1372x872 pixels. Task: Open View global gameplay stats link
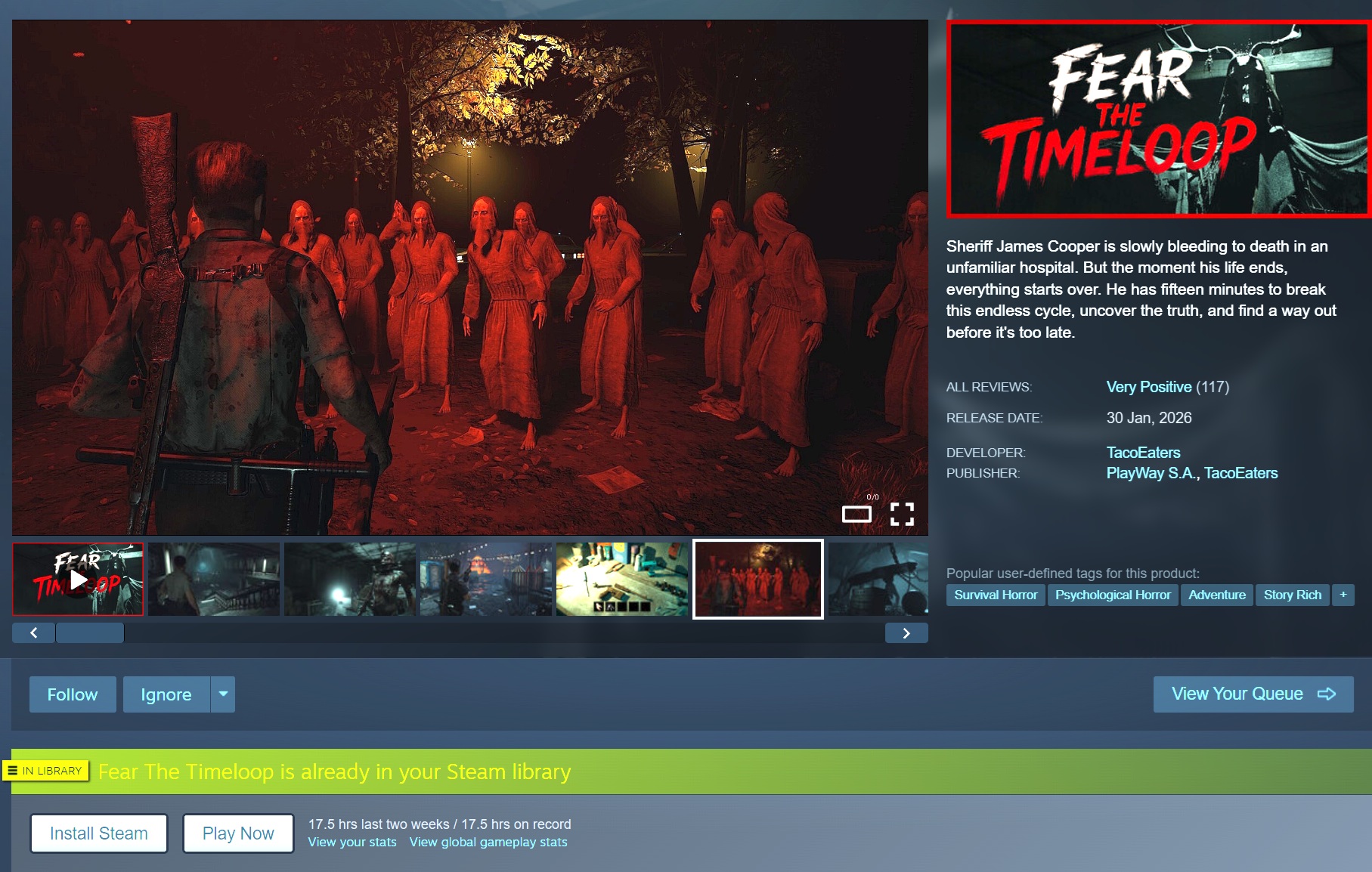[x=488, y=843]
